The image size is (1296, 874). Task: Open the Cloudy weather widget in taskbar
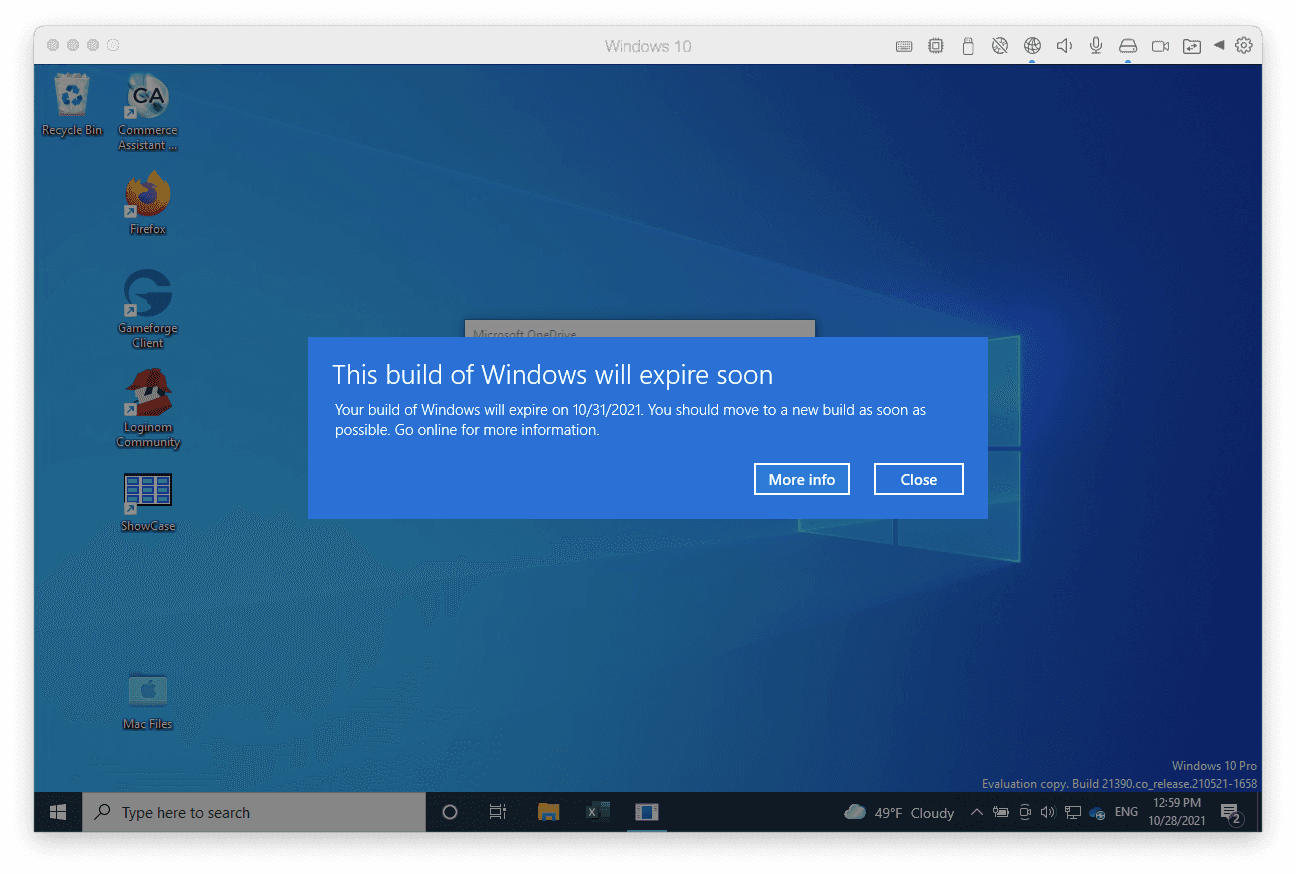click(x=899, y=812)
